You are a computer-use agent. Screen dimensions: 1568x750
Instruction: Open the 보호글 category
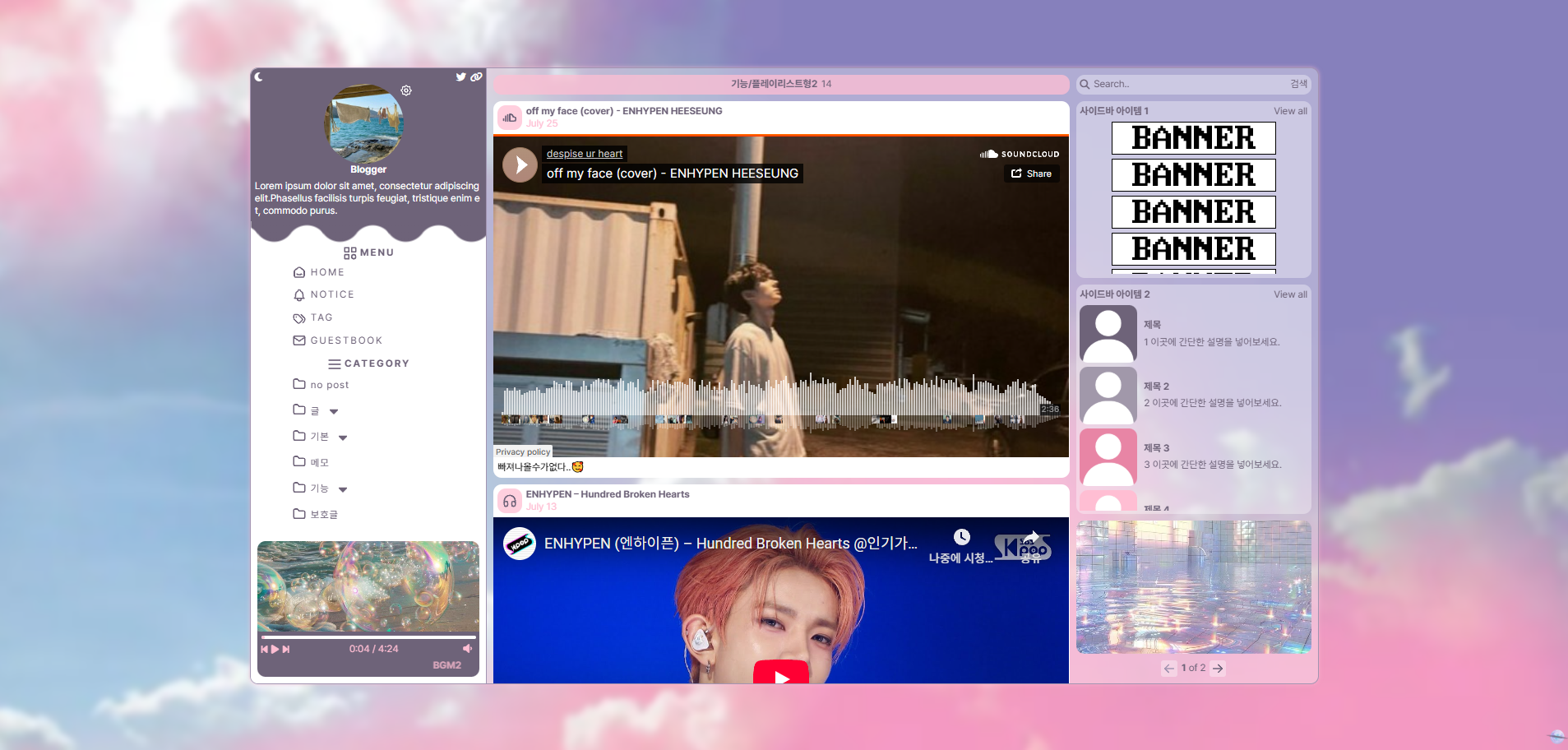click(324, 514)
